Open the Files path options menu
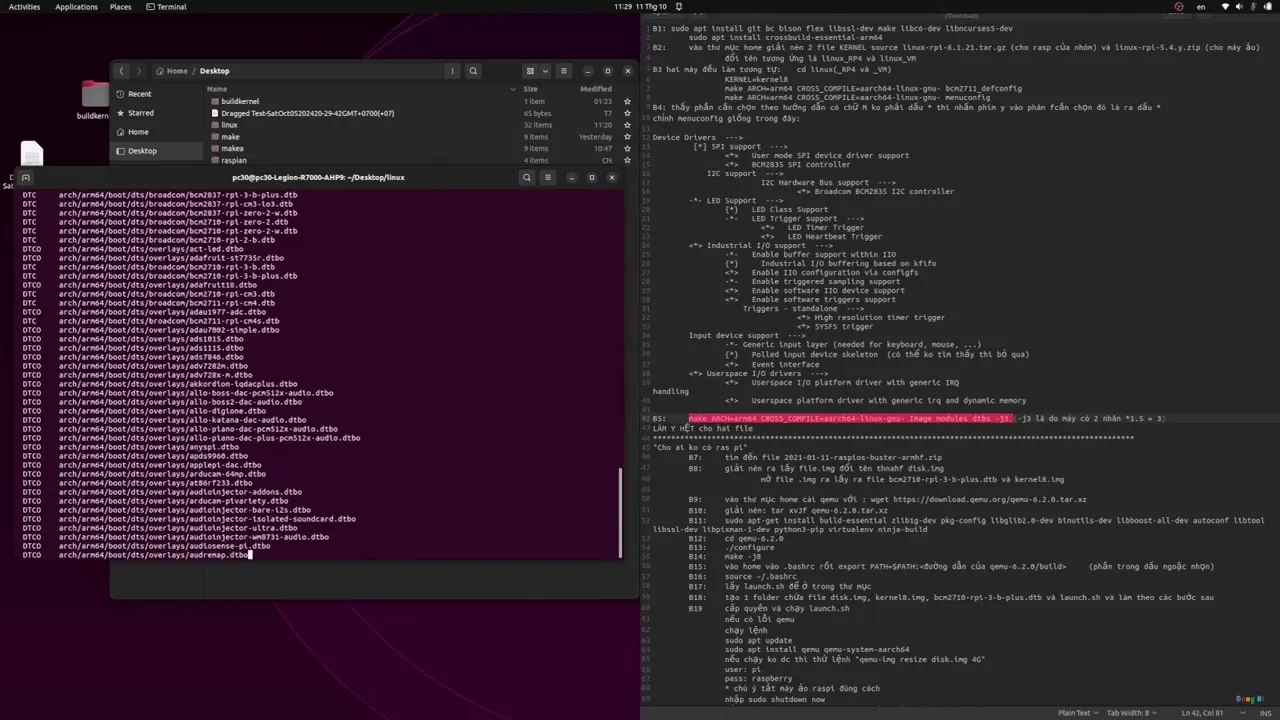1280x720 pixels. coord(452,71)
